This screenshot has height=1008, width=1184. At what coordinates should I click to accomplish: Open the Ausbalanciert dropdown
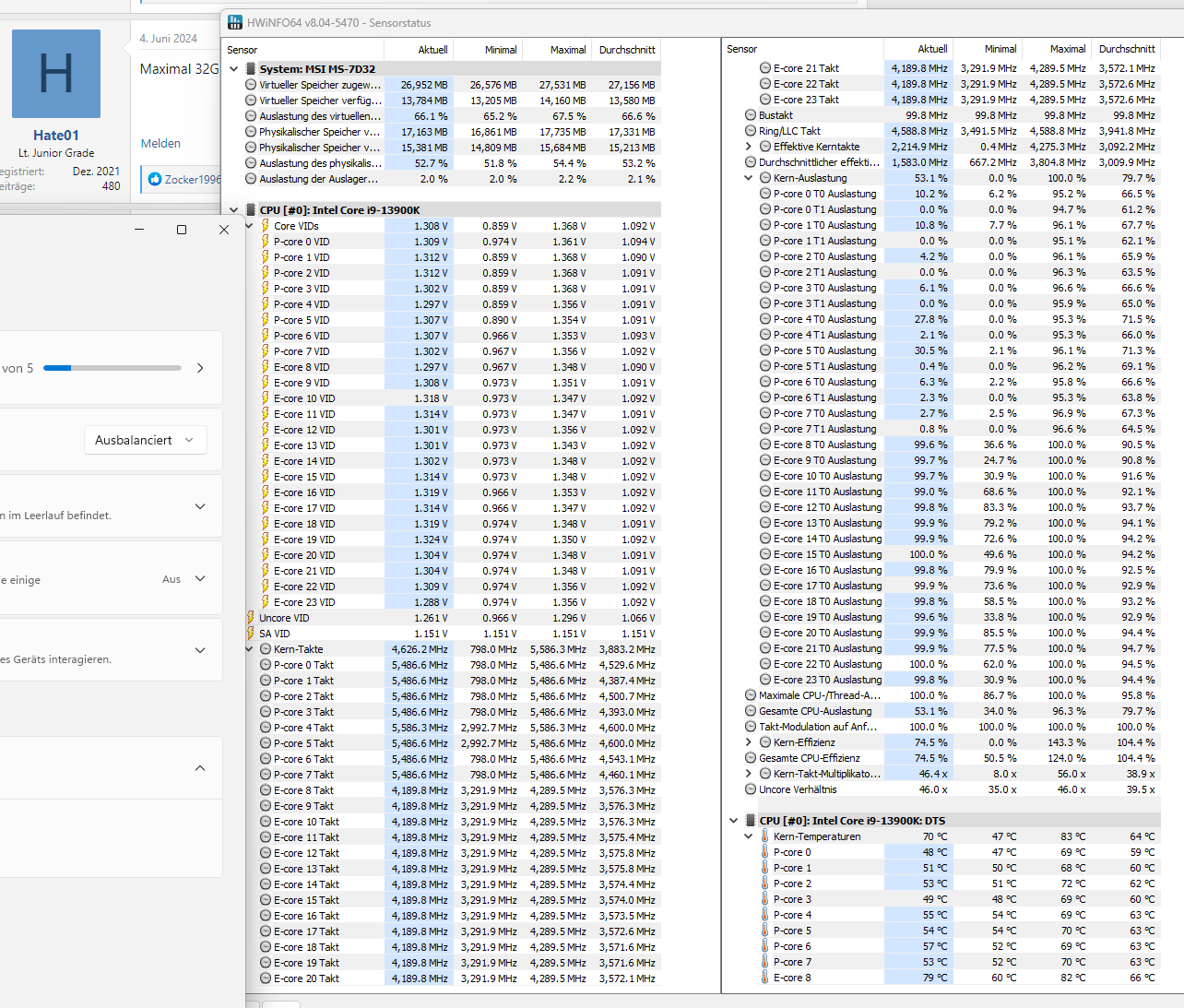[145, 440]
